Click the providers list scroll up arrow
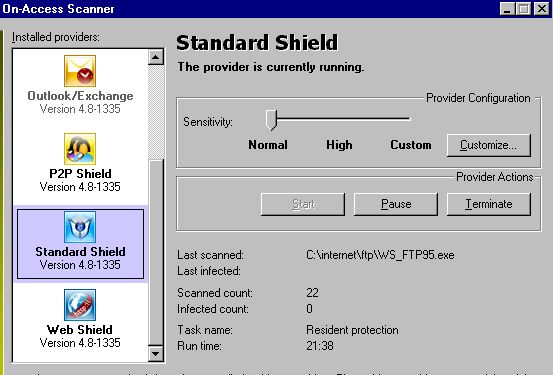The image size is (553, 375). click(156, 57)
